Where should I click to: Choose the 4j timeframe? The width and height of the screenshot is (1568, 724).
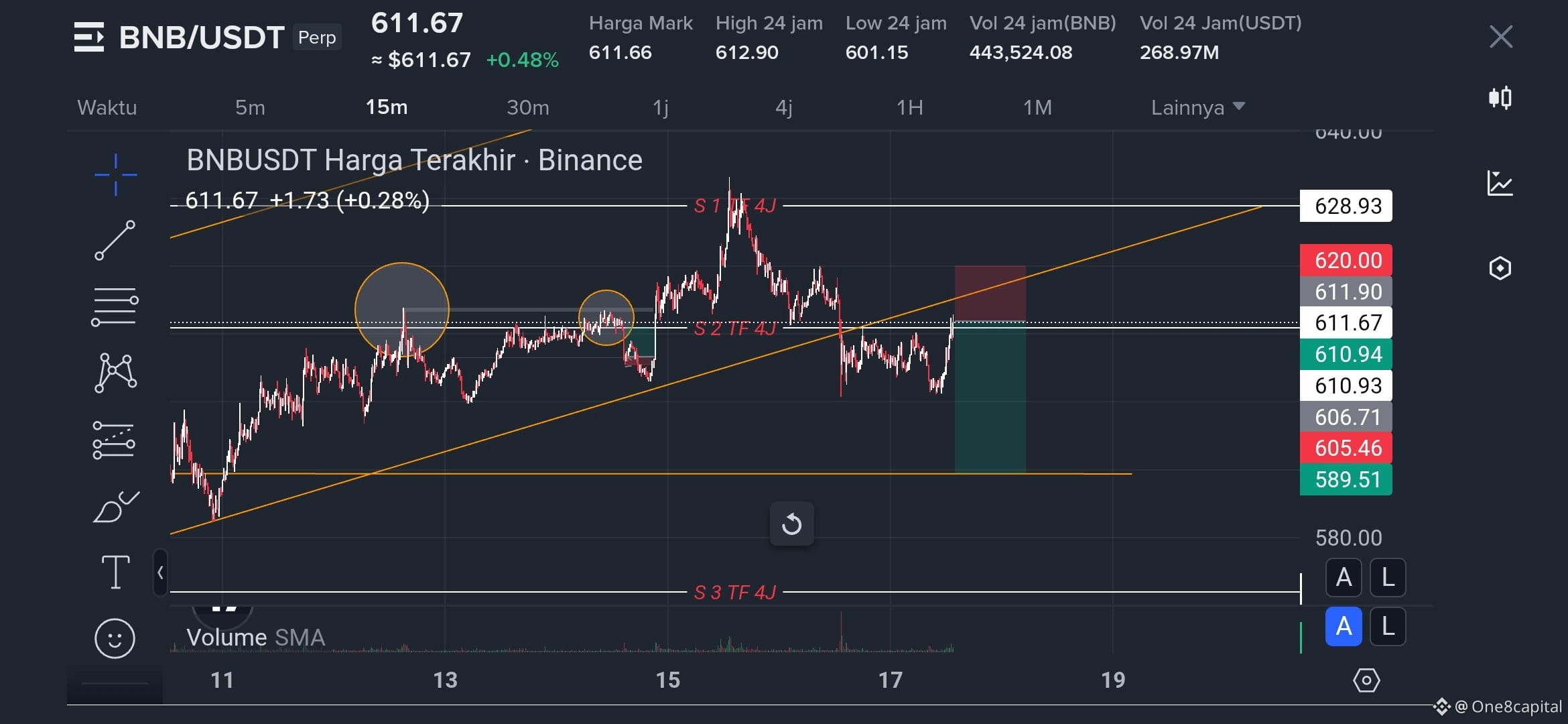(784, 107)
